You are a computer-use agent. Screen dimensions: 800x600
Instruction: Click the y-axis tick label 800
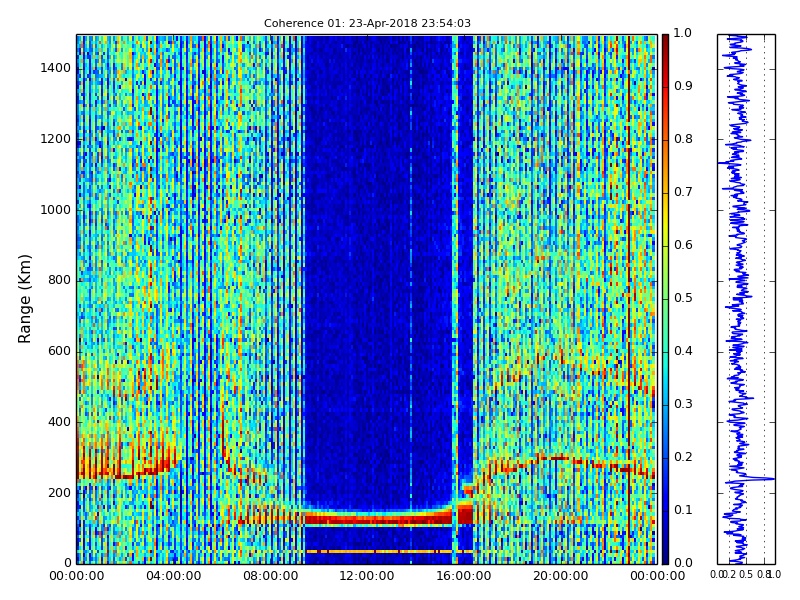[x=60, y=281]
